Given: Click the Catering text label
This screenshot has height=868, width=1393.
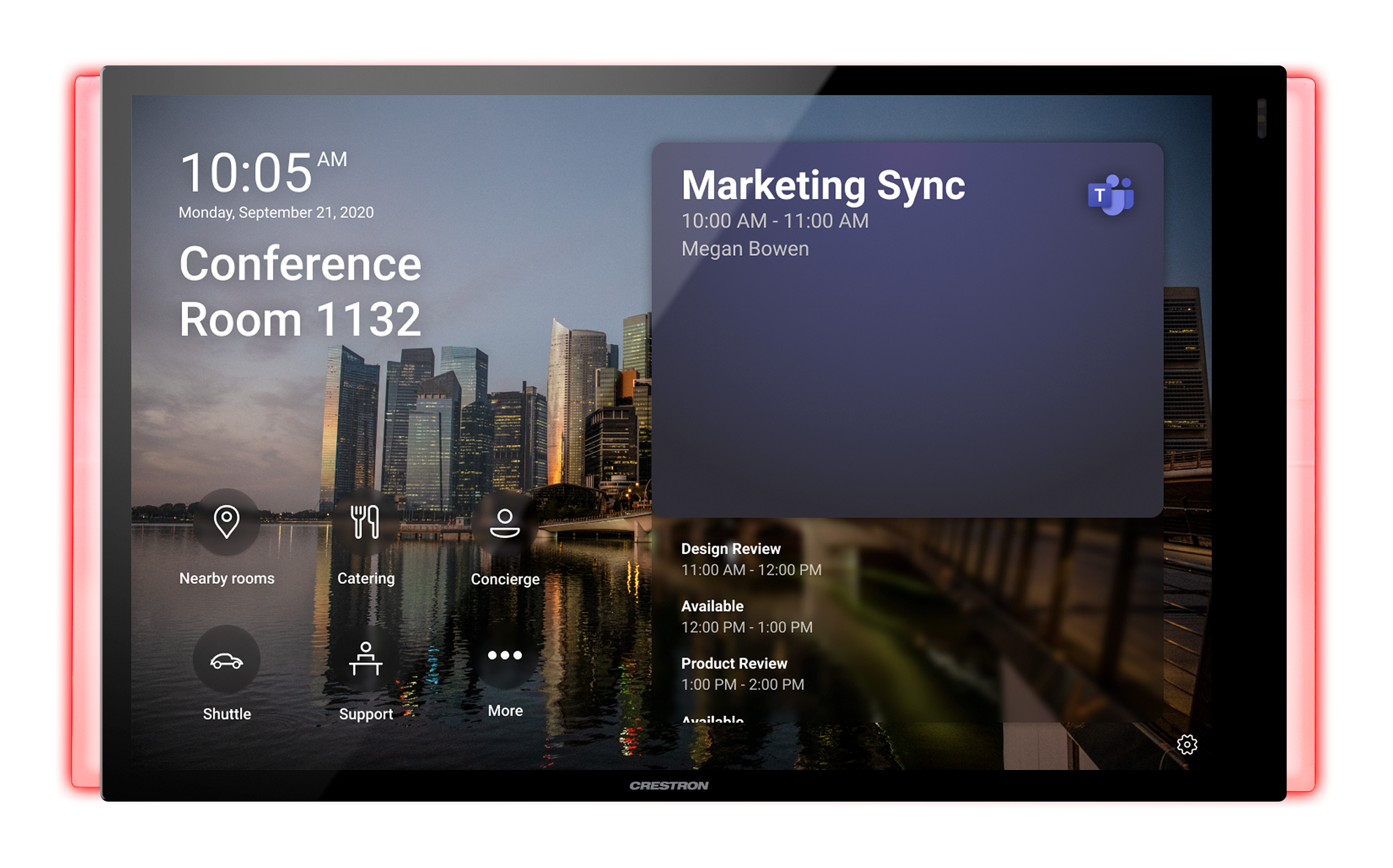Looking at the screenshot, I should coord(365,578).
